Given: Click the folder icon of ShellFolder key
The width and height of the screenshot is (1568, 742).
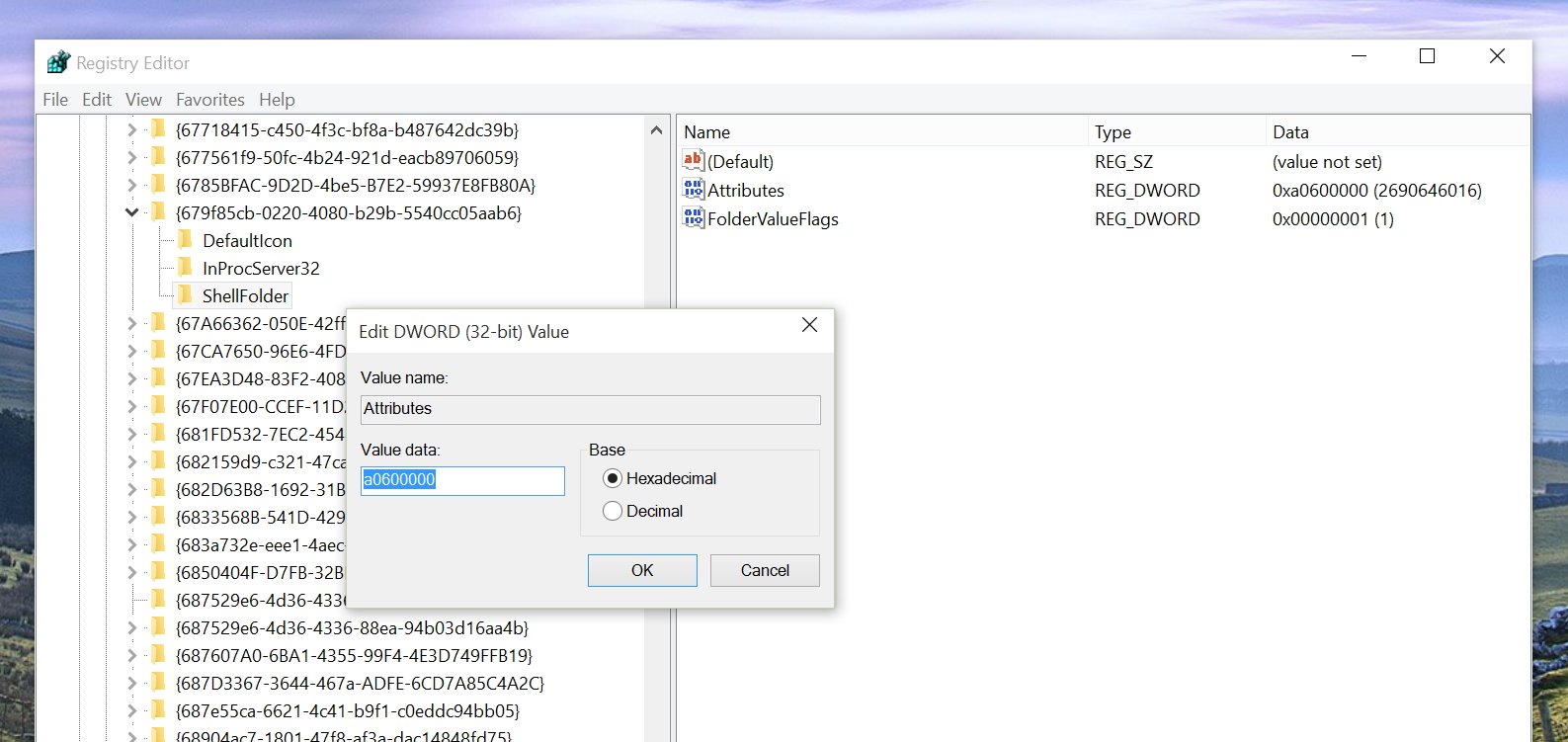Looking at the screenshot, I should click(x=185, y=295).
